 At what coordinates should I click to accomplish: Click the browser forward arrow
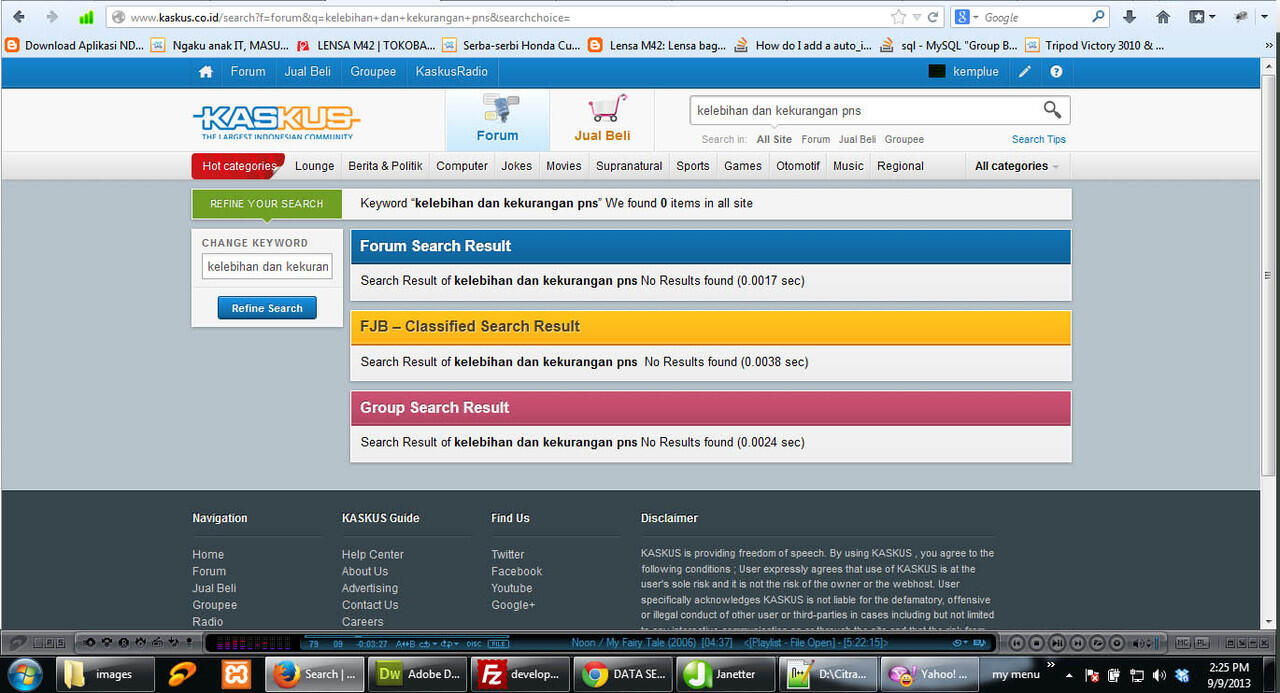tap(52, 17)
